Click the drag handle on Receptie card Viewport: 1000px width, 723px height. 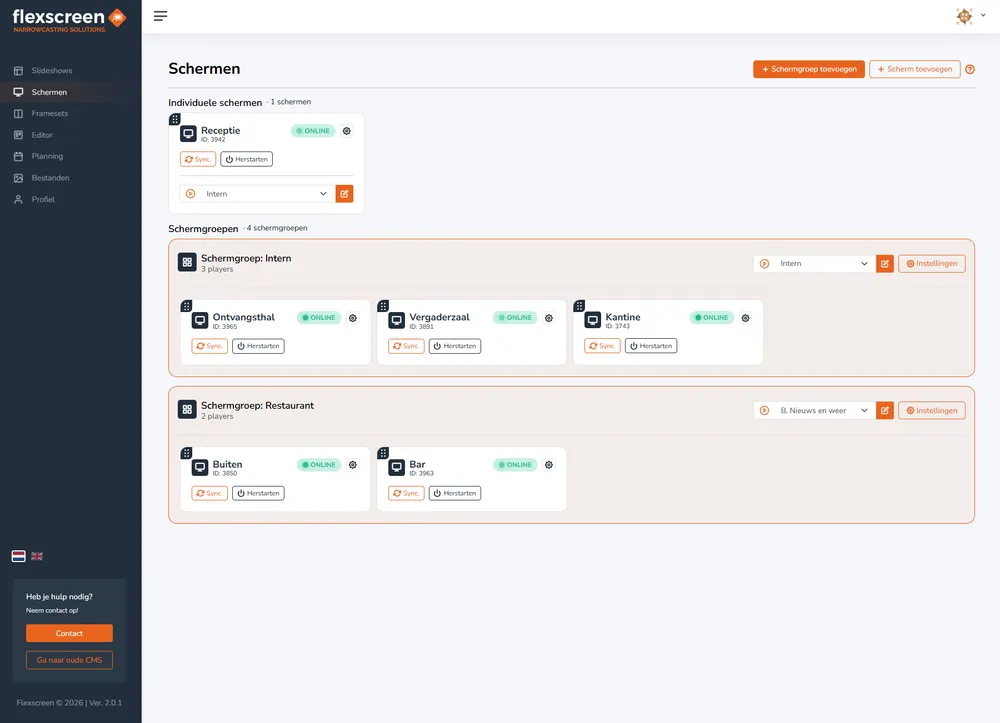[174, 119]
